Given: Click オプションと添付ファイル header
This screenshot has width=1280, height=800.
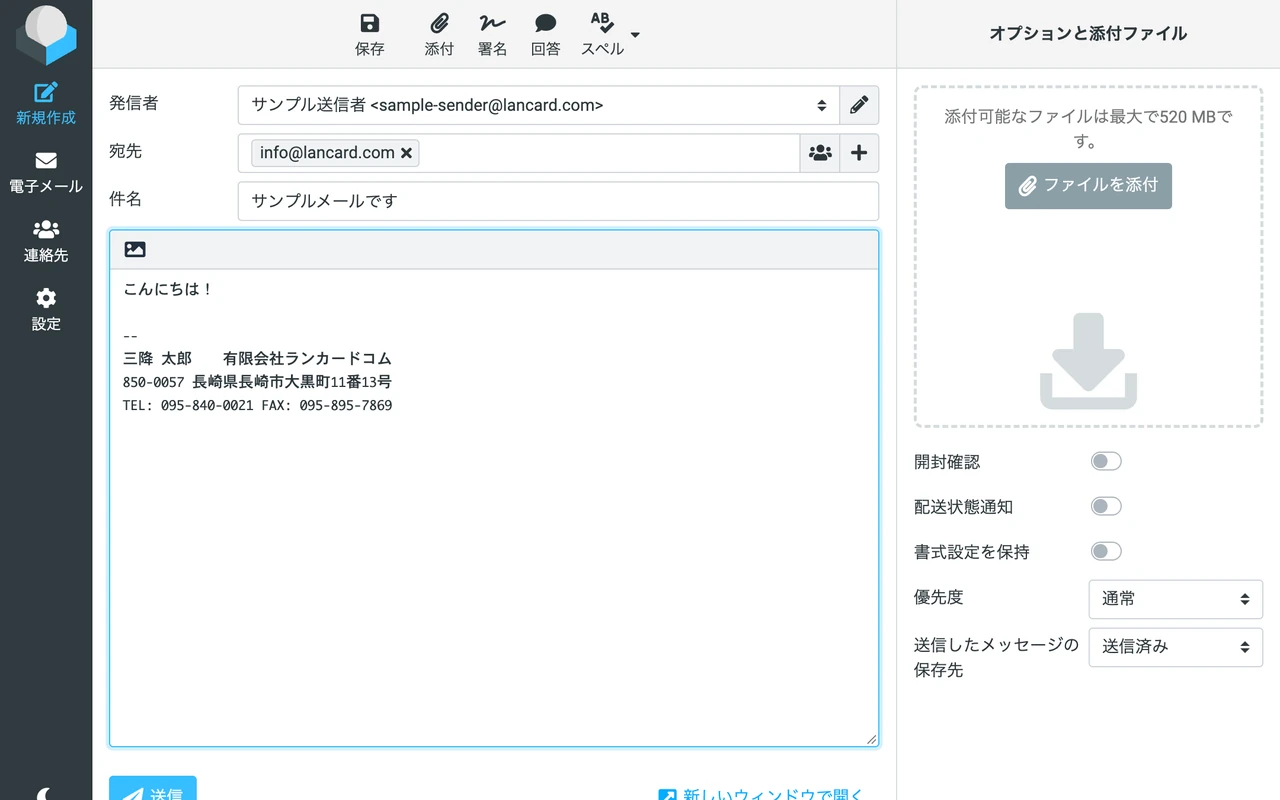Looking at the screenshot, I should tap(1088, 34).
